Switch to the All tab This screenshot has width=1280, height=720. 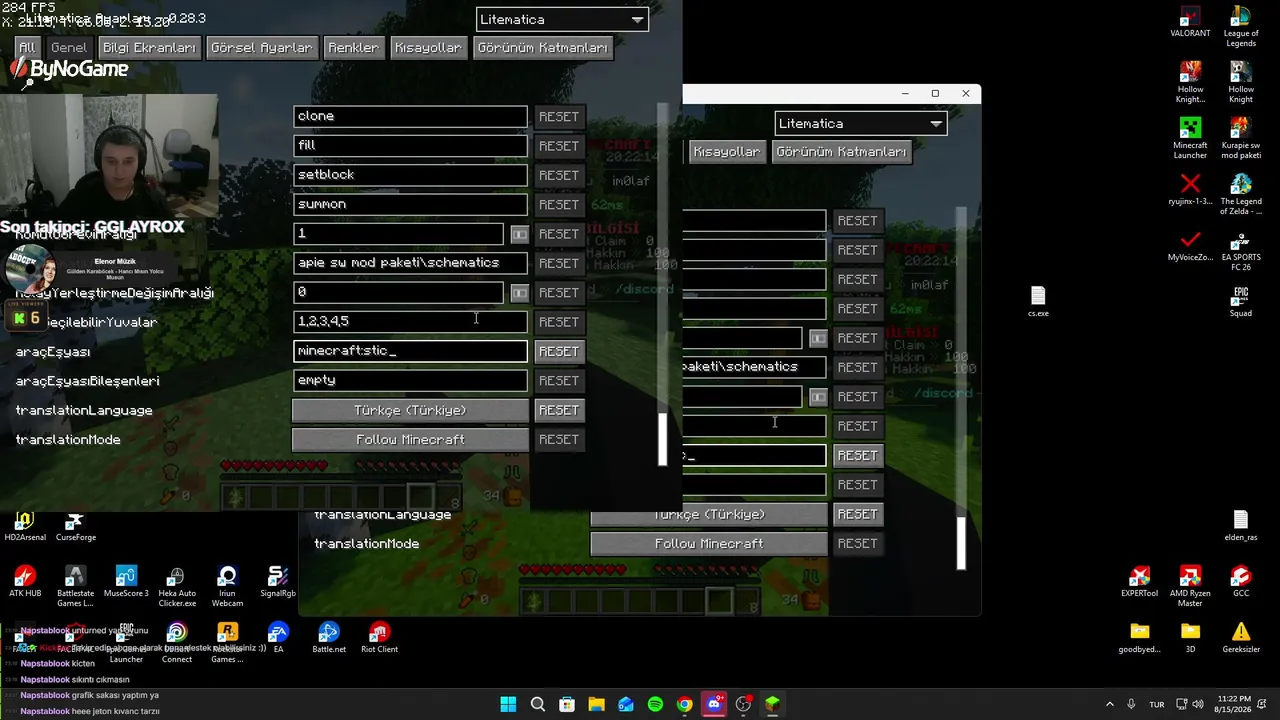coord(27,48)
